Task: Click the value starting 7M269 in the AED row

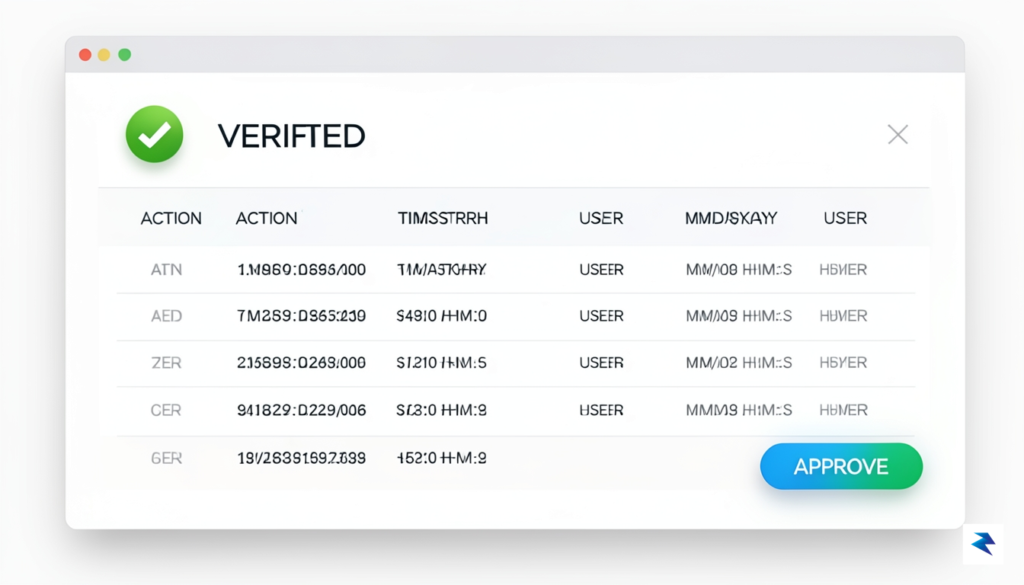Action: coord(301,316)
